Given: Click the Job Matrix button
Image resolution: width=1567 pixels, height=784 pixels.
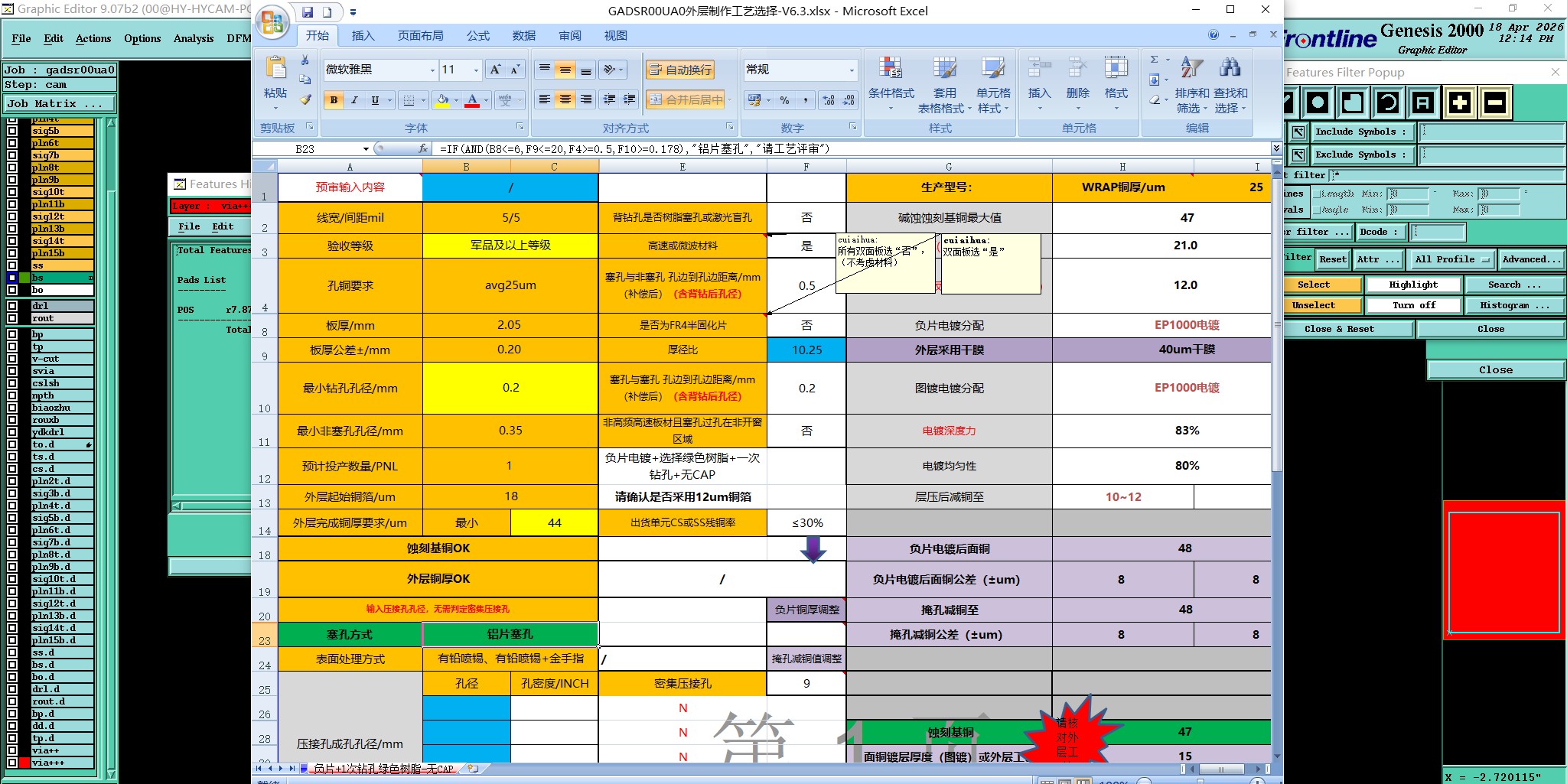Looking at the screenshot, I should coord(60,103).
